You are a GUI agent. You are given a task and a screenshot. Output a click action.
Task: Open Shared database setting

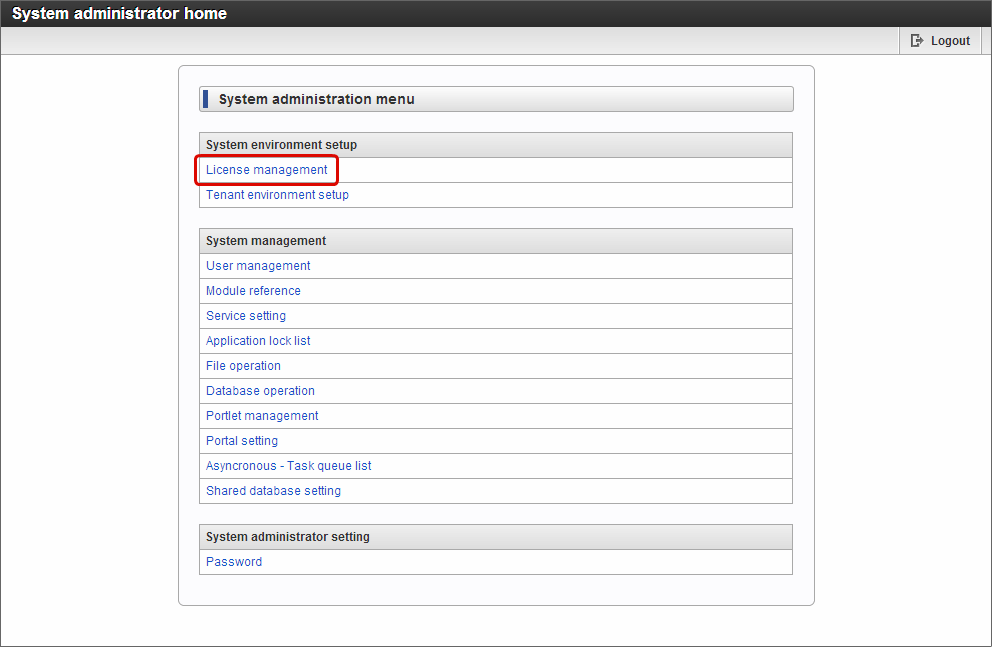pyautogui.click(x=273, y=491)
